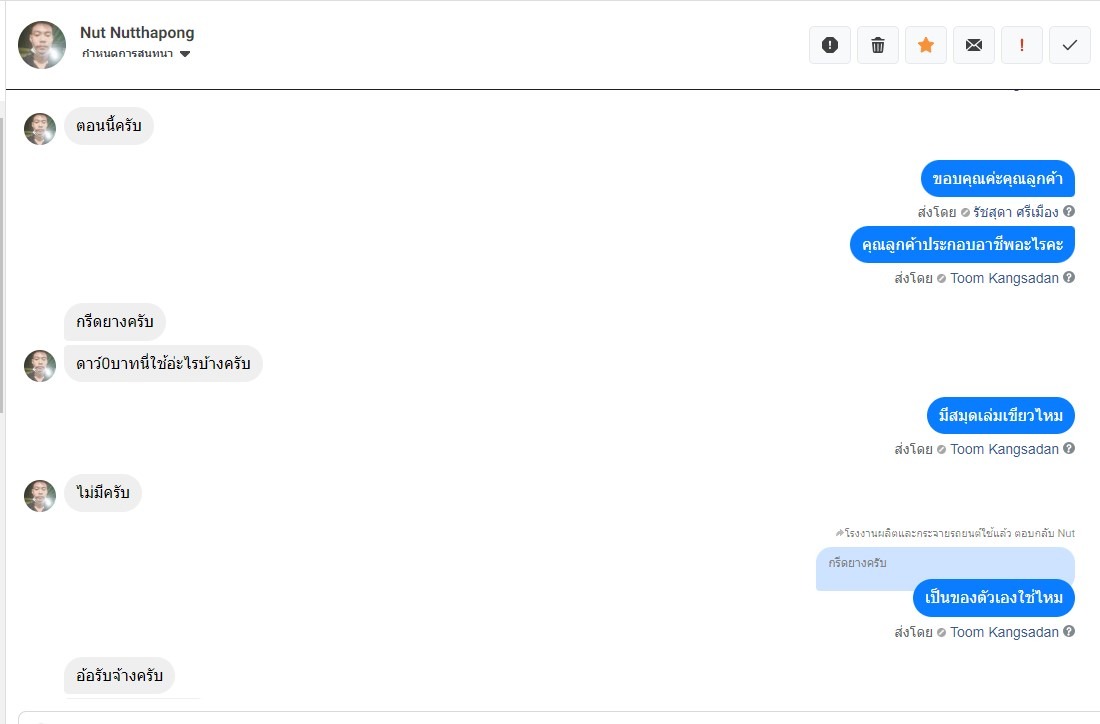Mark conversation done with the checkmark
The image size is (1100, 724).
pyautogui.click(x=1070, y=45)
